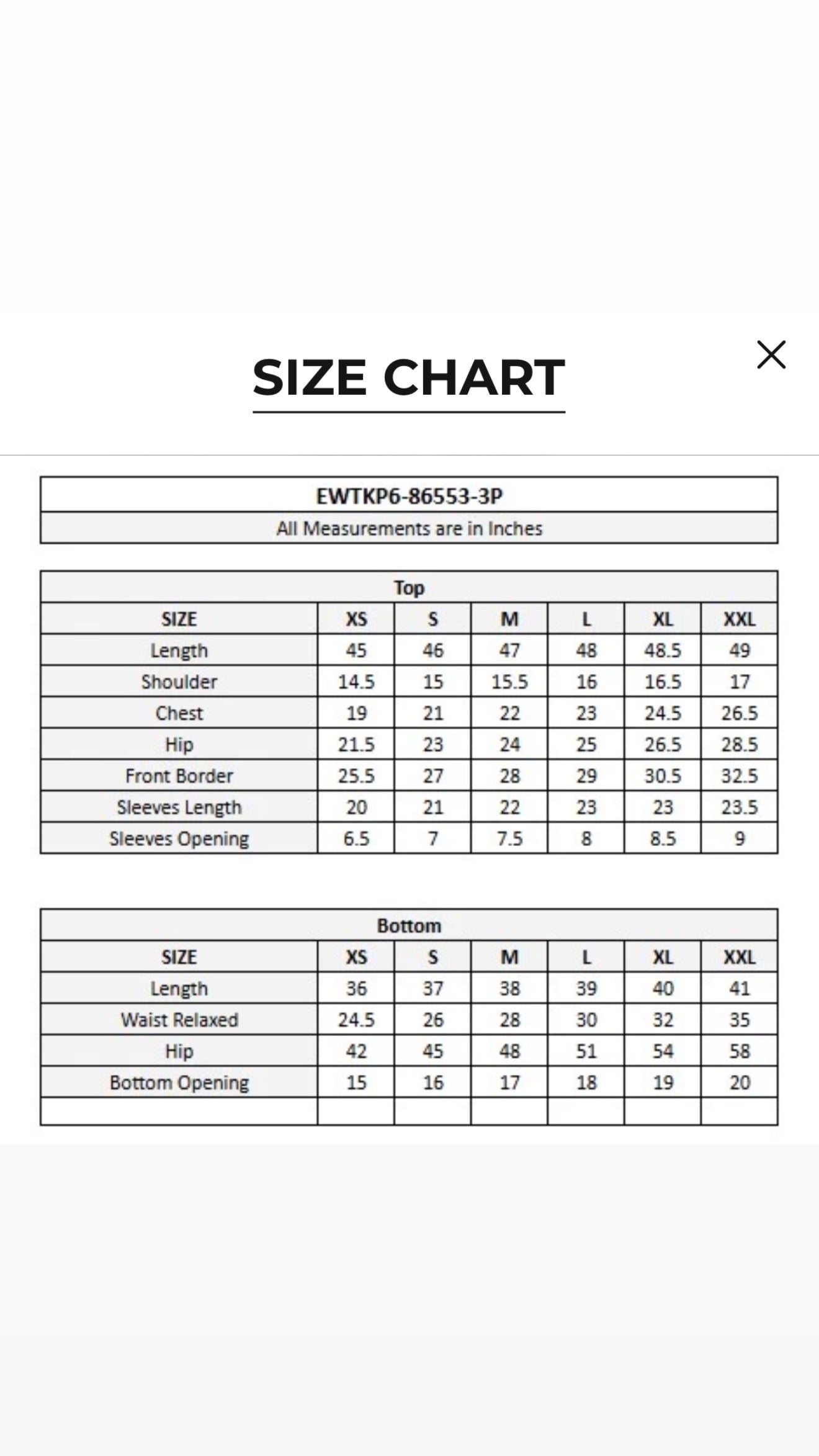Select the XS column in Top table
Screen dimensions: 819x1456
(356, 619)
